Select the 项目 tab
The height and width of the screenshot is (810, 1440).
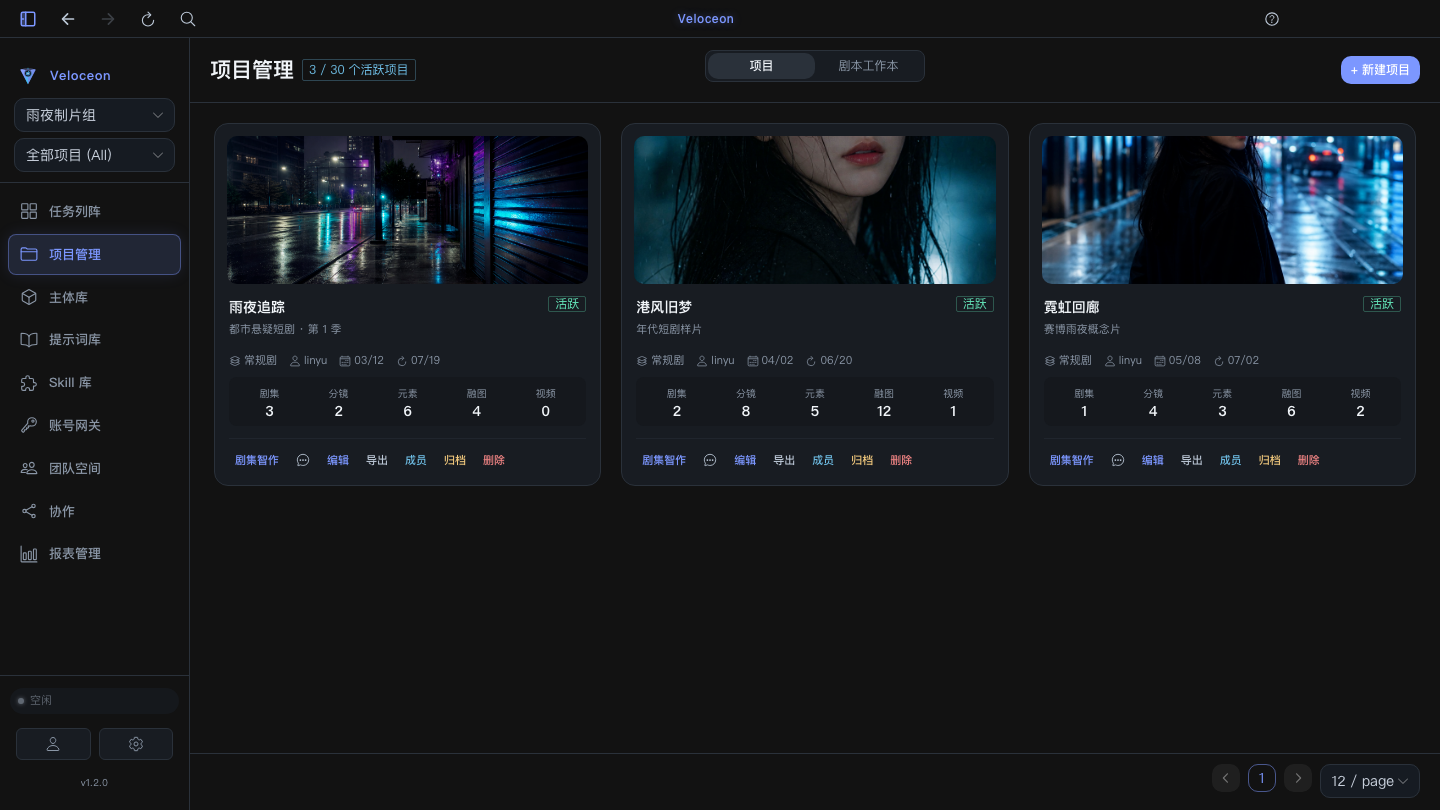761,66
